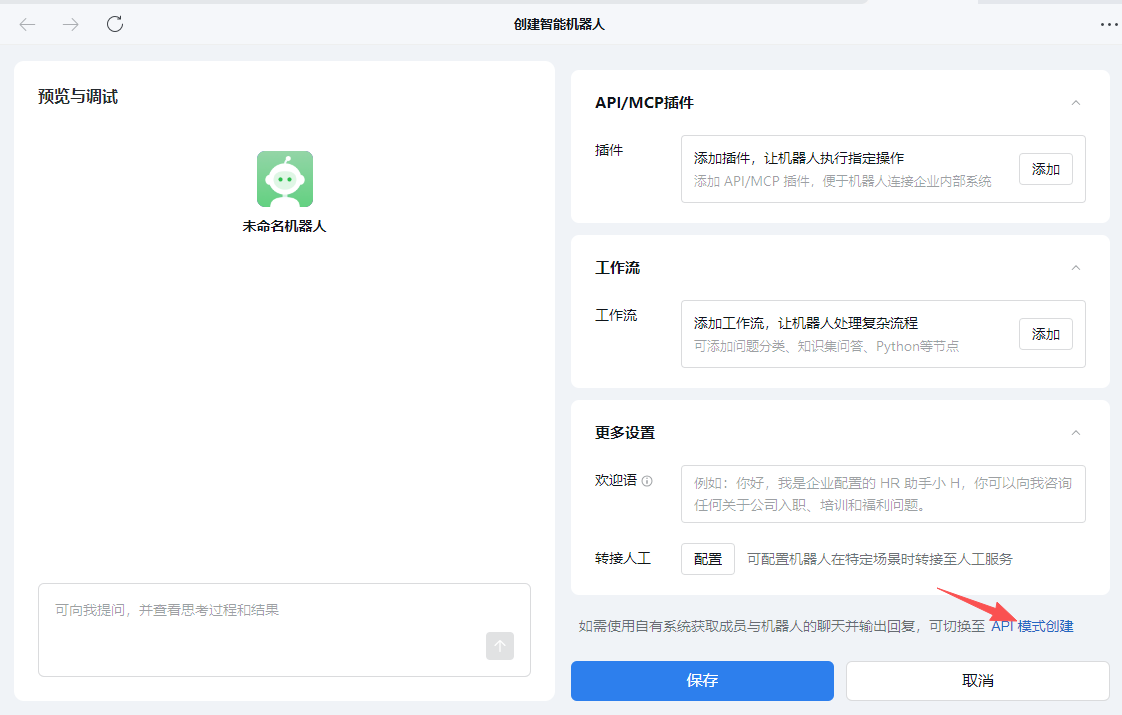Click the 可配置机器人在特定场景时转接至人工服务 description
1122x715 pixels.
pyautogui.click(x=880, y=559)
